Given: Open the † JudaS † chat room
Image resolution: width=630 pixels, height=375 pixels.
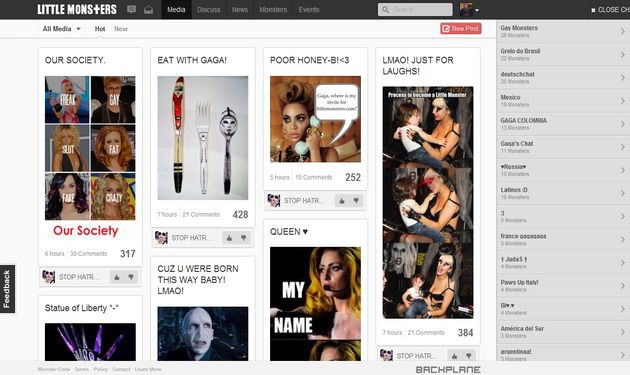Looking at the screenshot, I should tap(563, 262).
